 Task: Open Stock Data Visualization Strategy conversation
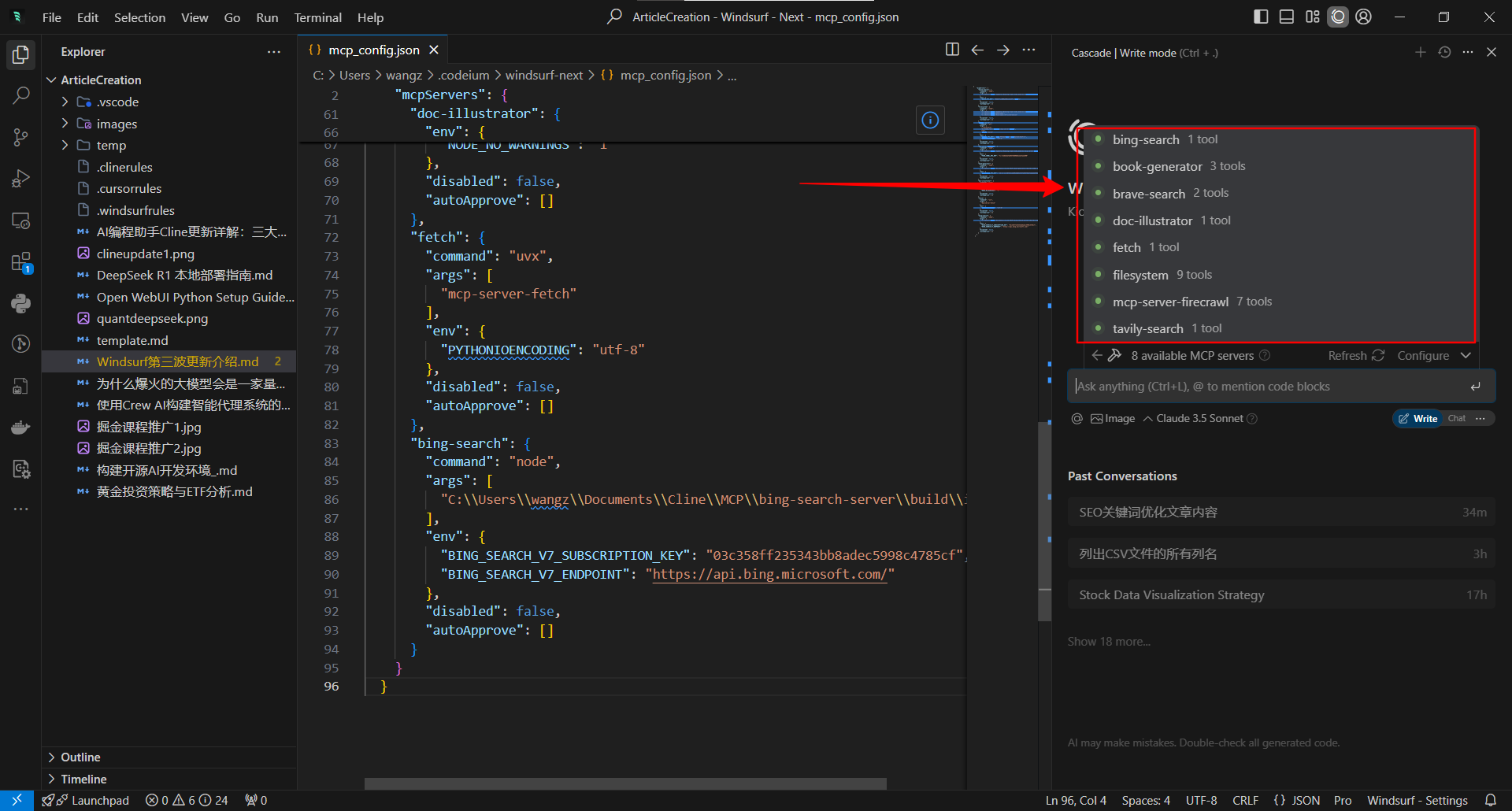point(1281,594)
